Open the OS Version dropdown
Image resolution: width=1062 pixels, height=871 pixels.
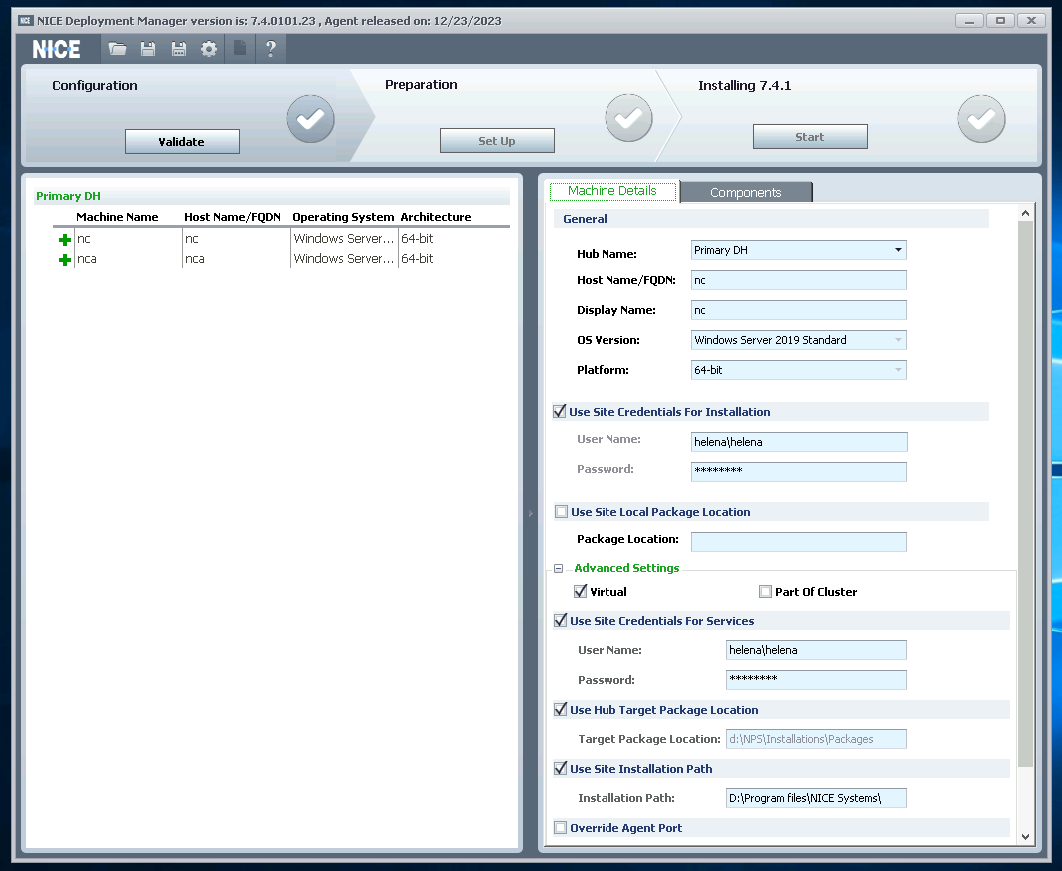coord(898,340)
